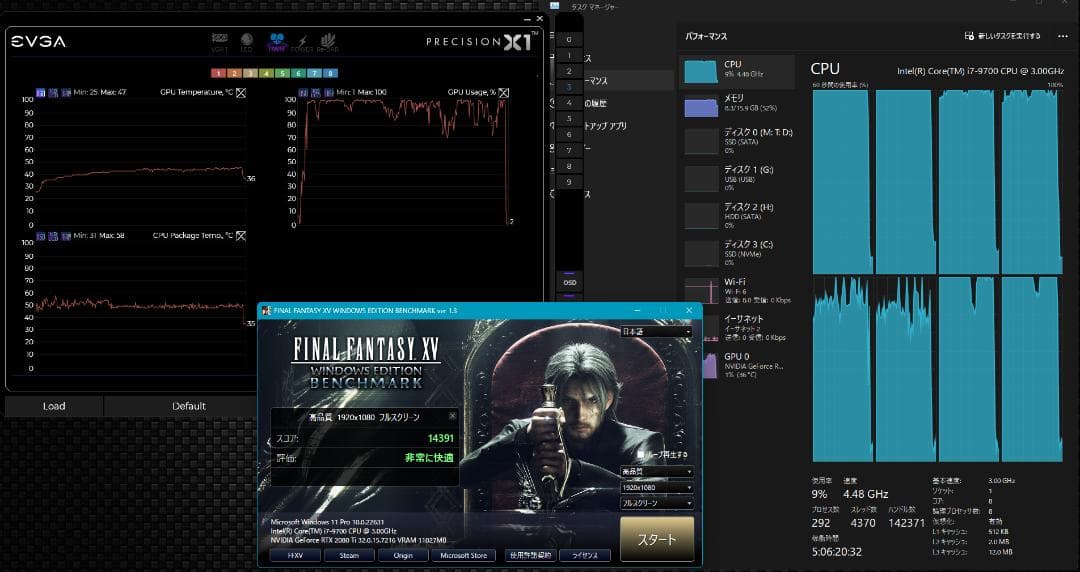This screenshot has height=572, width=1080.
Task: Click the Load button in Precision X1
Action: [x=54, y=406]
